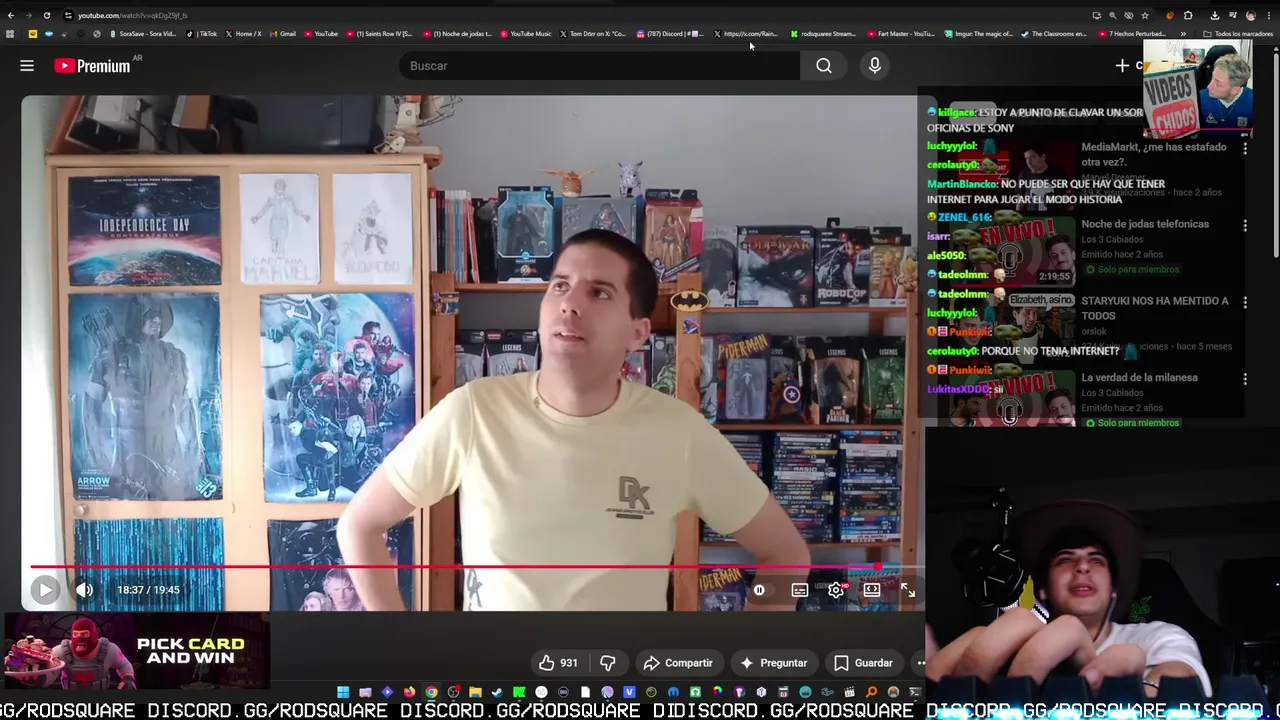1280x720 pixels.
Task: Open the Windows Start button in taskbar
Action: tap(343, 692)
